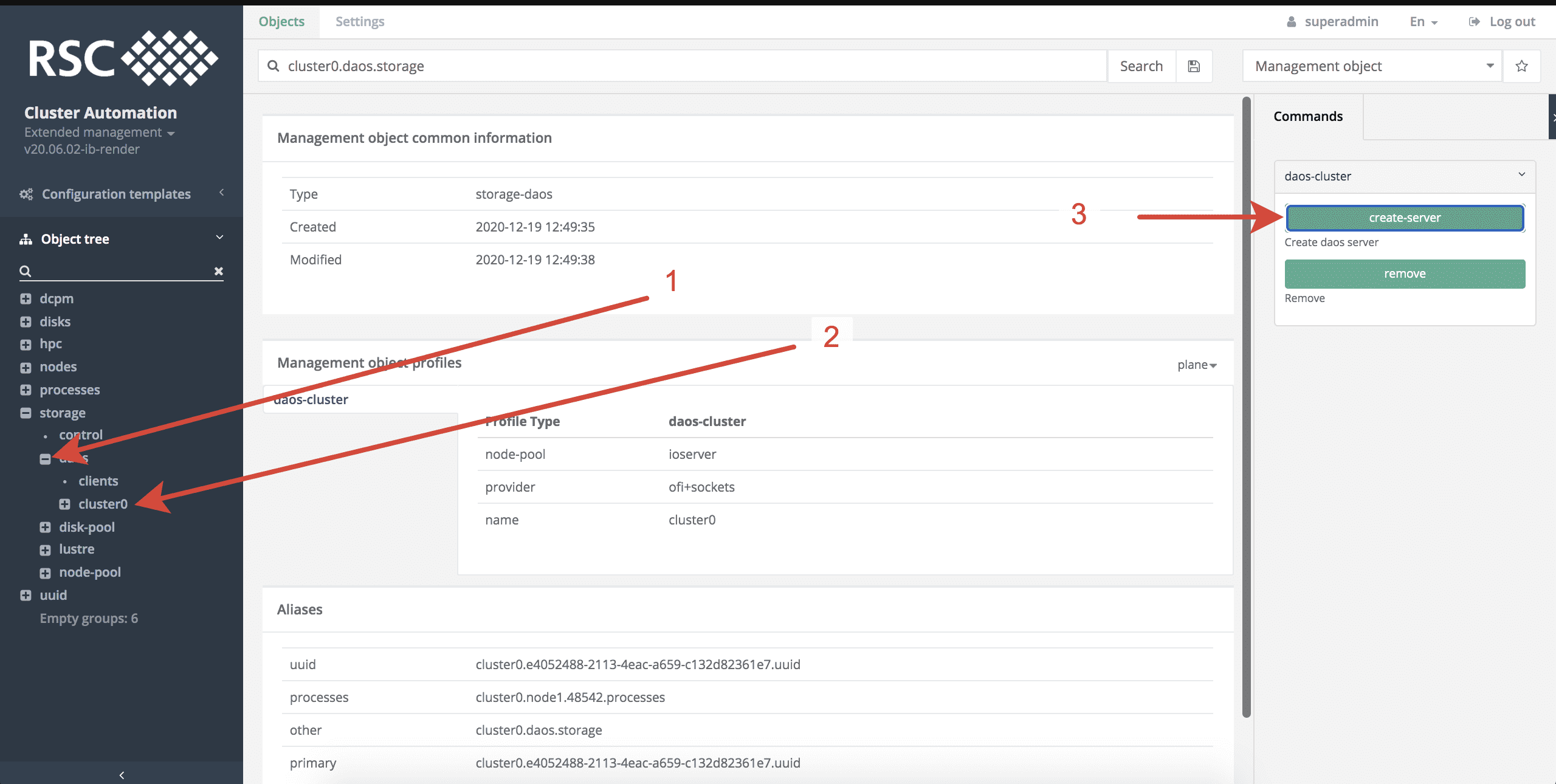Image resolution: width=1556 pixels, height=784 pixels.
Task: Open the En language dropdown
Action: (1423, 22)
